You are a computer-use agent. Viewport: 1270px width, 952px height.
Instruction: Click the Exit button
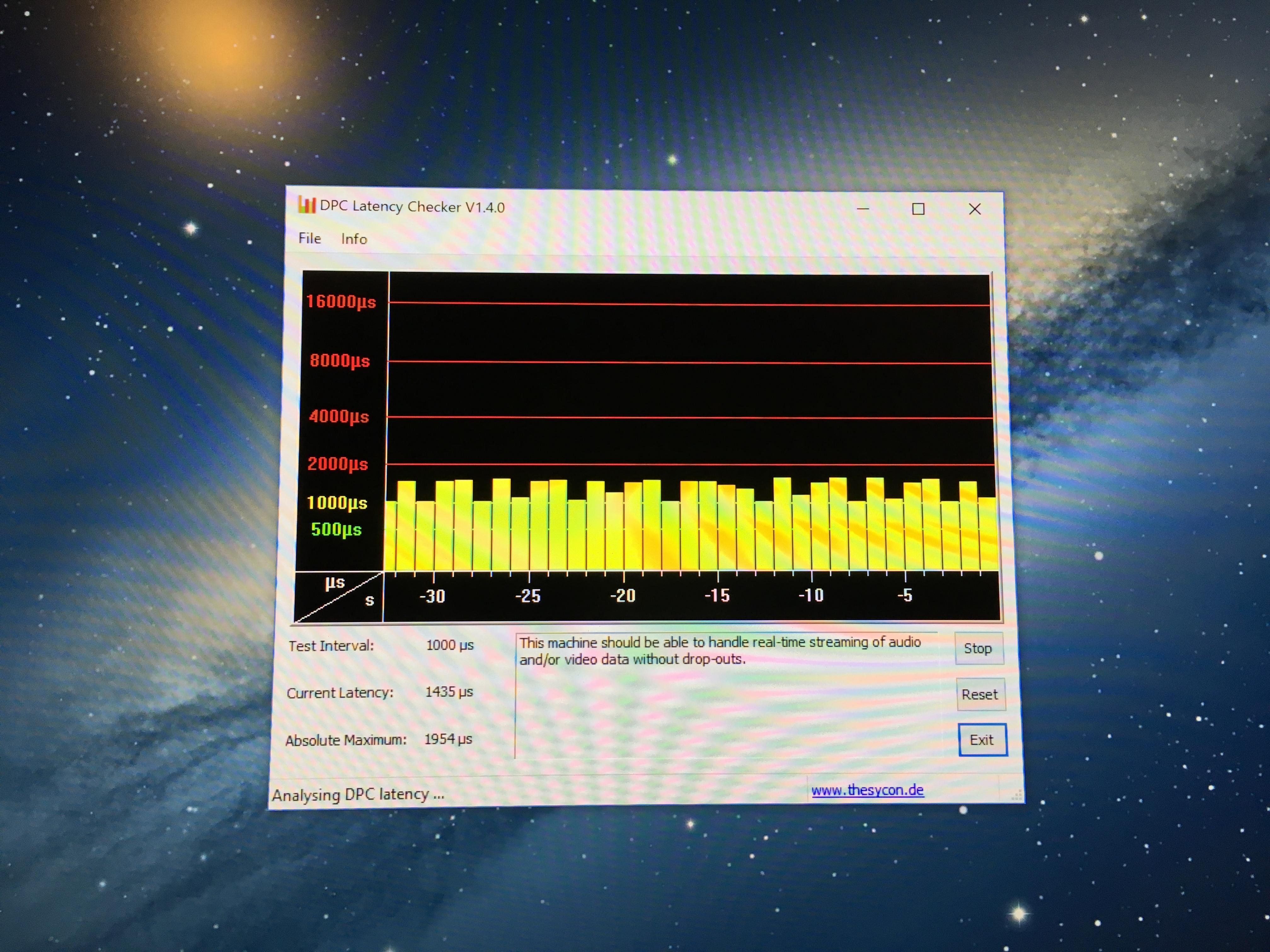(982, 740)
